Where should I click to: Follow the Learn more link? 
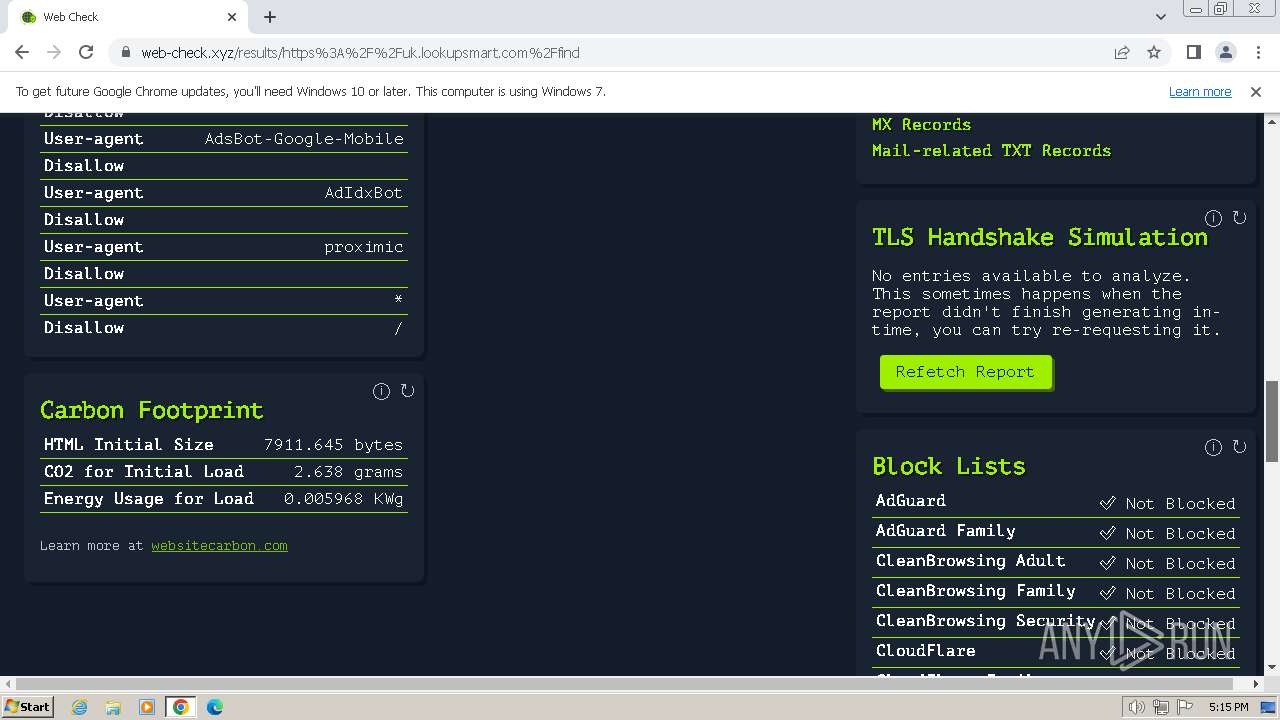pyautogui.click(x=1200, y=91)
